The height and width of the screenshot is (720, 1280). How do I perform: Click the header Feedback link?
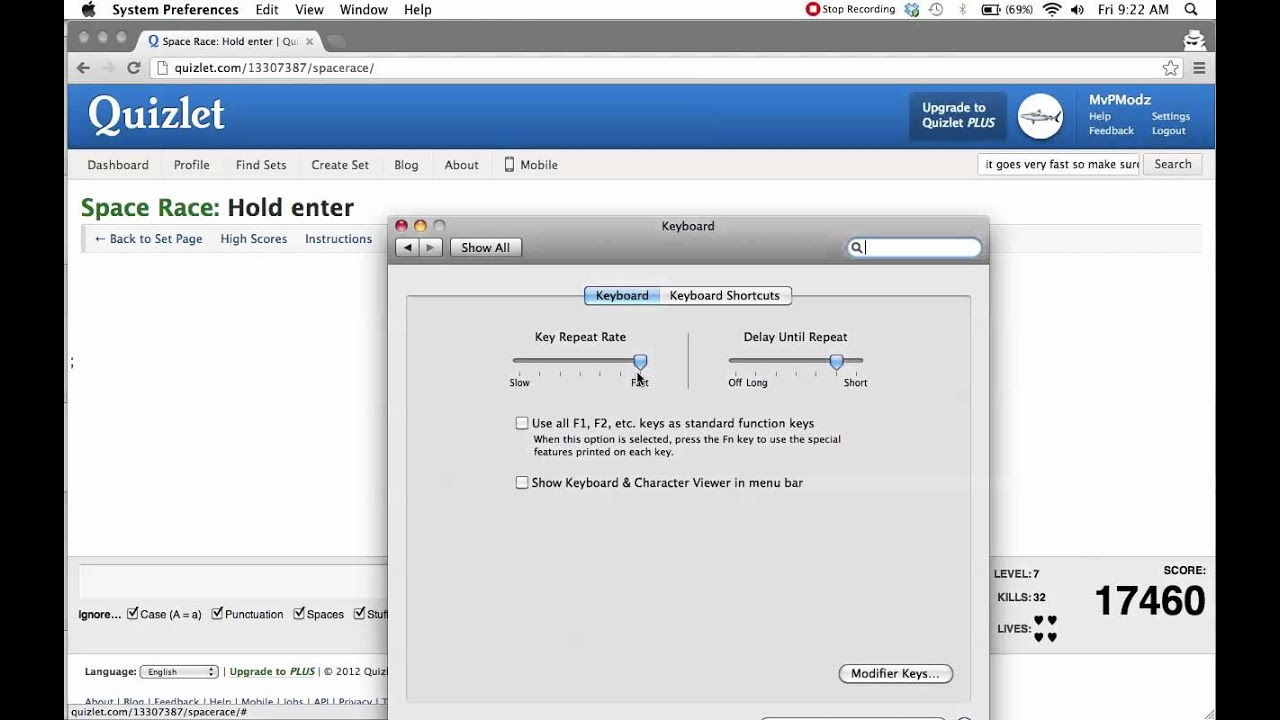coord(1111,131)
